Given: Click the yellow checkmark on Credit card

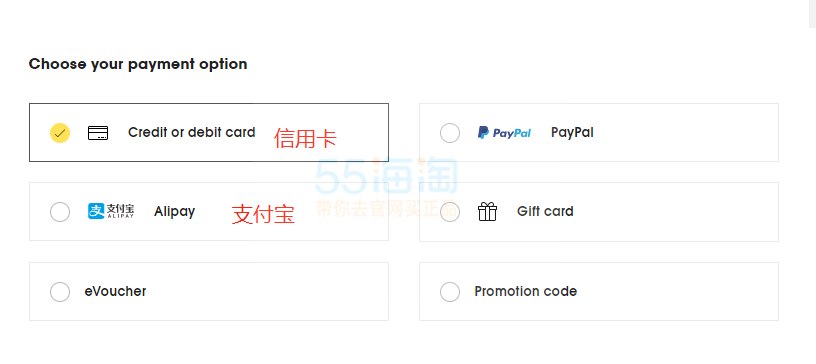Looking at the screenshot, I should click(x=60, y=133).
